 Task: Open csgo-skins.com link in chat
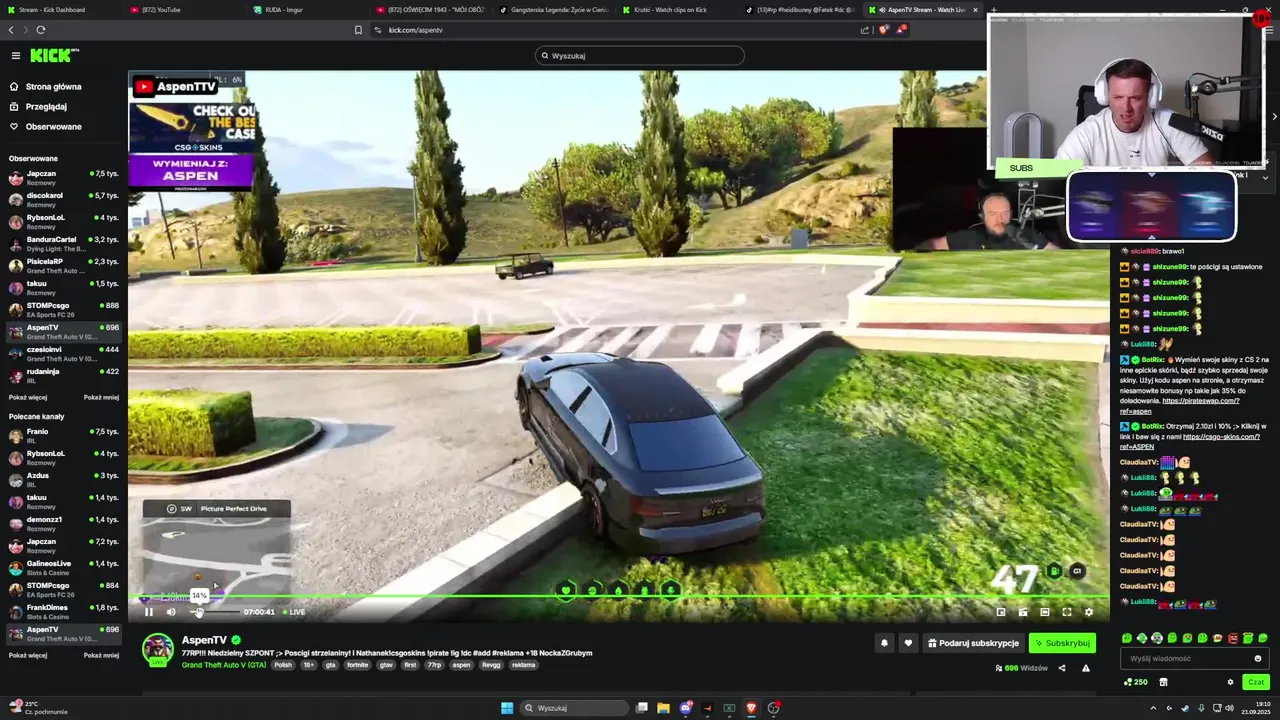tap(1221, 437)
